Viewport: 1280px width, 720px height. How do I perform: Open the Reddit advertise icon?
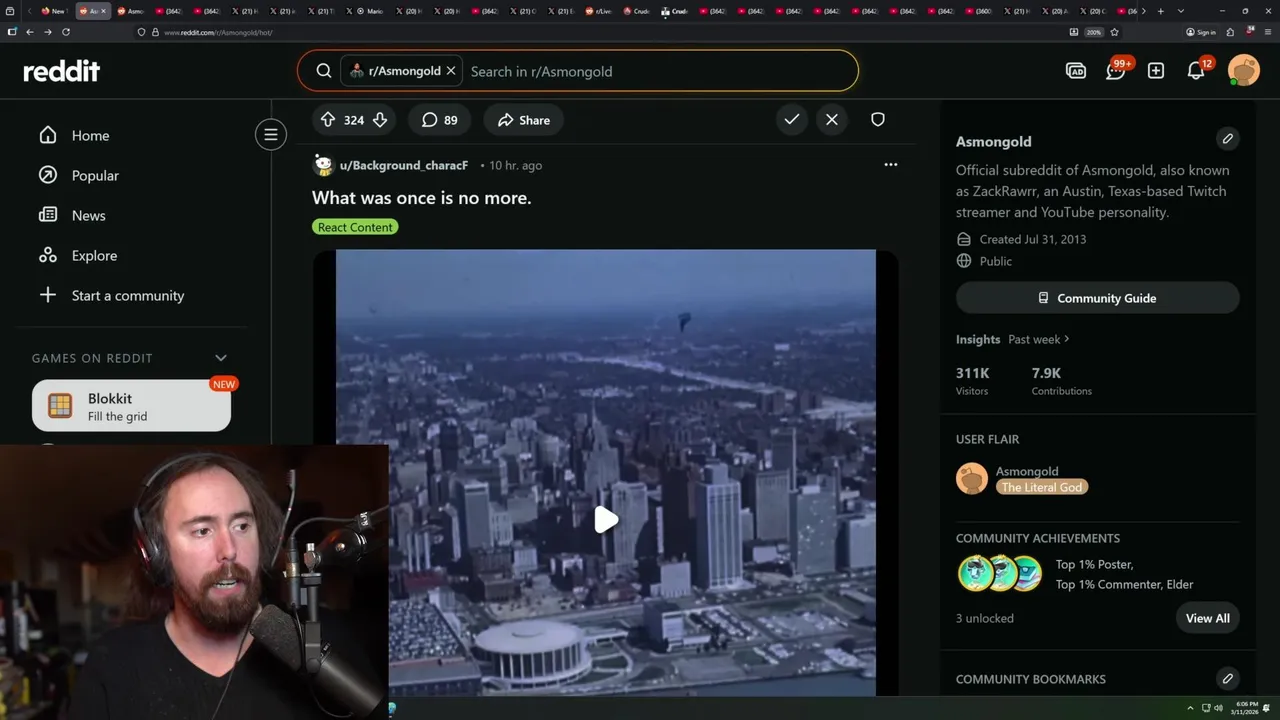pyautogui.click(x=1076, y=71)
